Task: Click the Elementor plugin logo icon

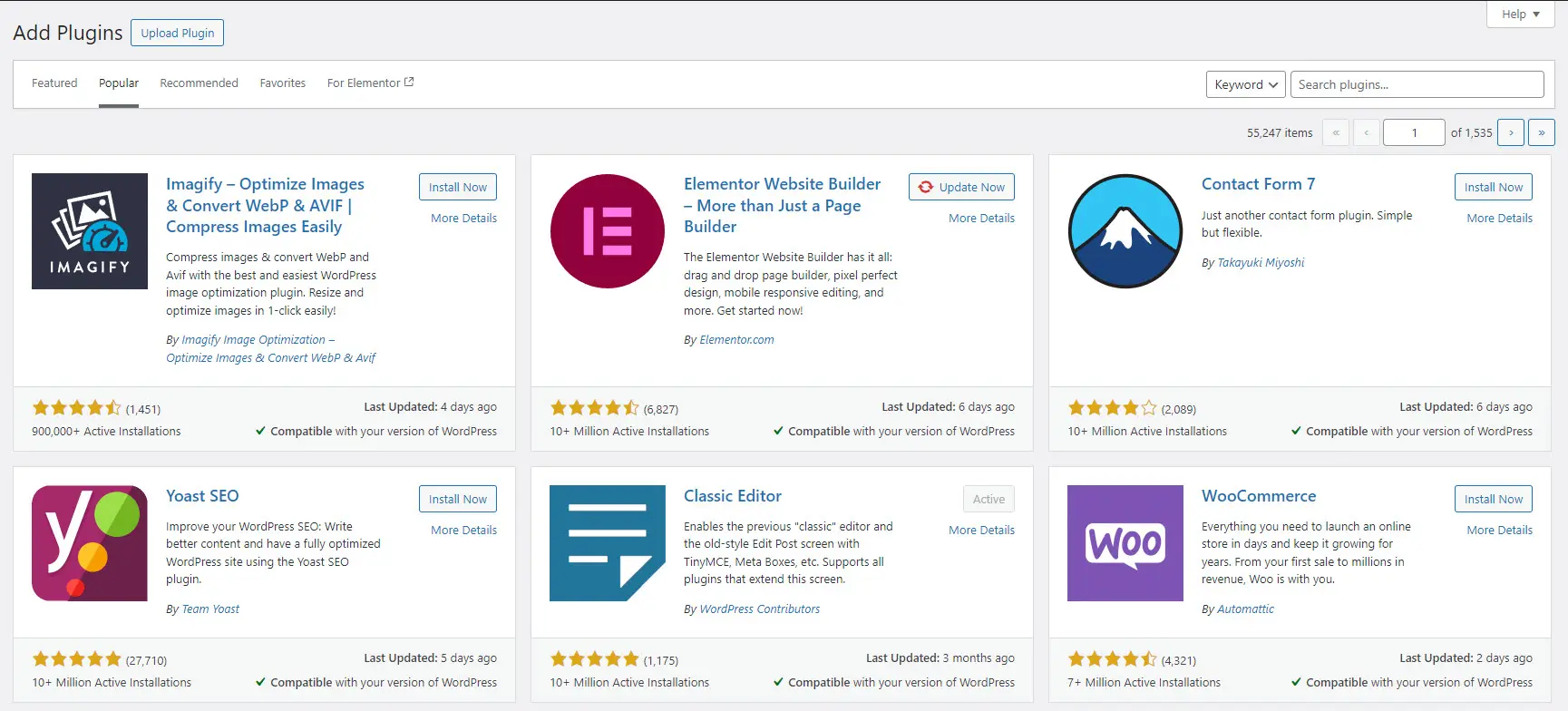Action: coord(608,231)
